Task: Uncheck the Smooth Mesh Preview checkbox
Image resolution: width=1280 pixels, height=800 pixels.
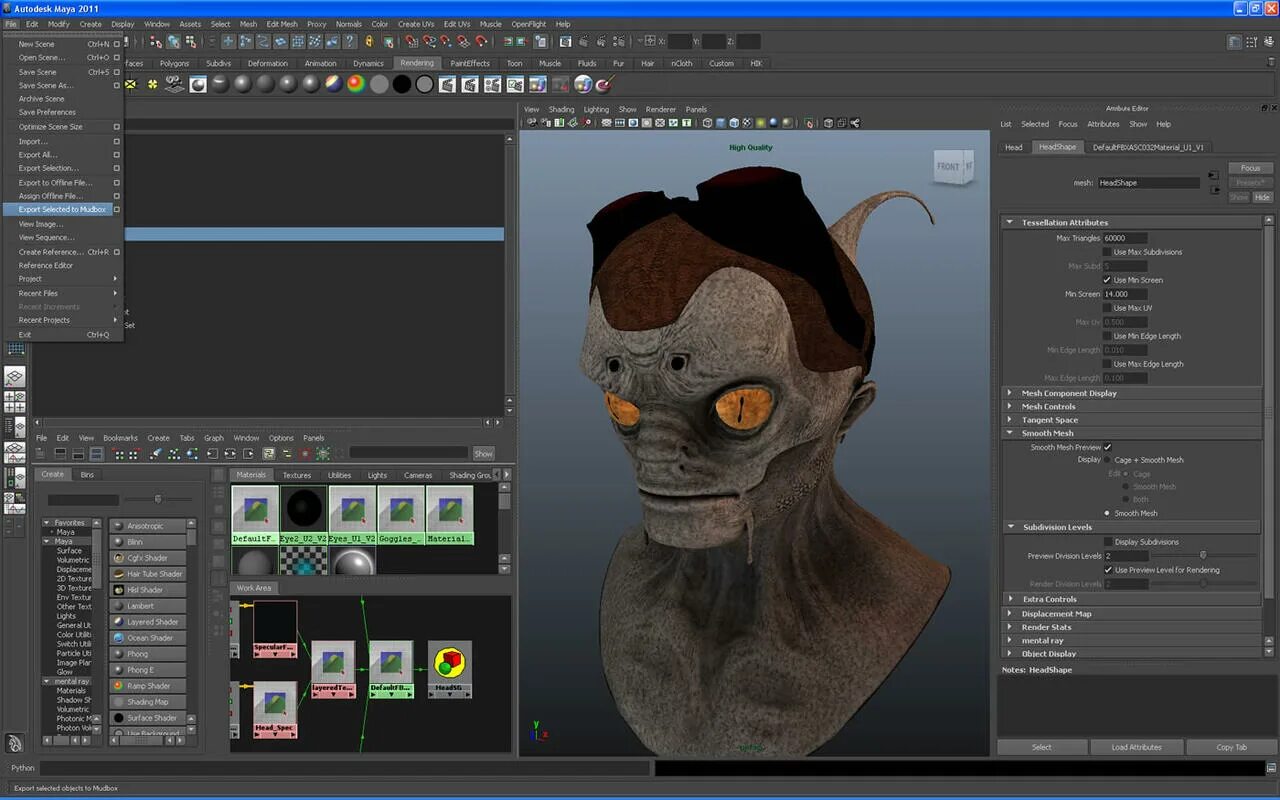Action: point(1107,447)
